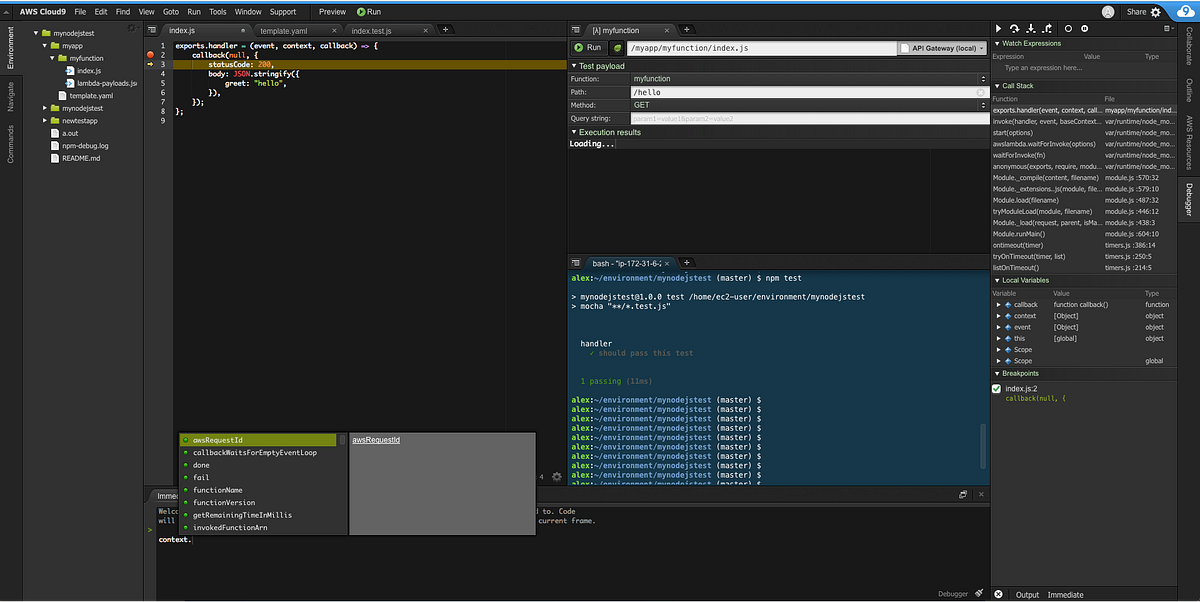Collapse the Watch Expressions section
1200x602 pixels.
pyautogui.click(x=996, y=43)
